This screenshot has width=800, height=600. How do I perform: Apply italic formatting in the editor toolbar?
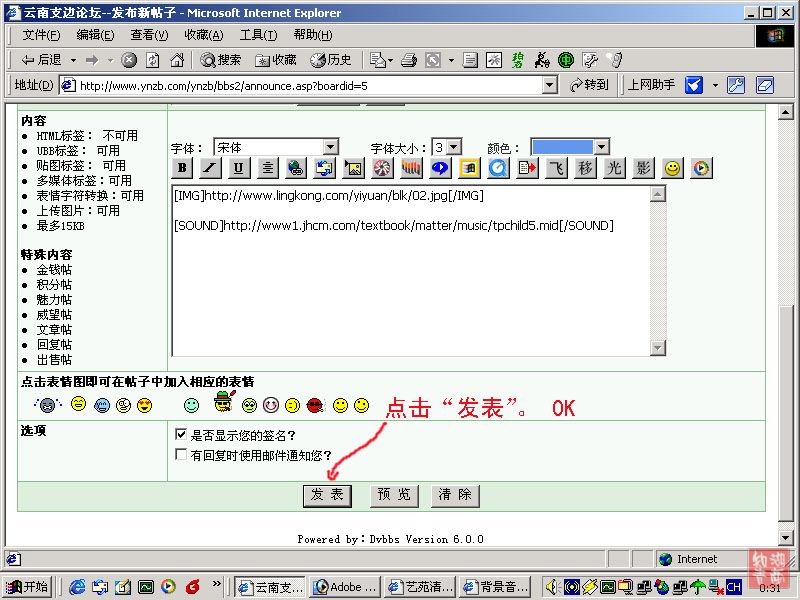click(210, 168)
